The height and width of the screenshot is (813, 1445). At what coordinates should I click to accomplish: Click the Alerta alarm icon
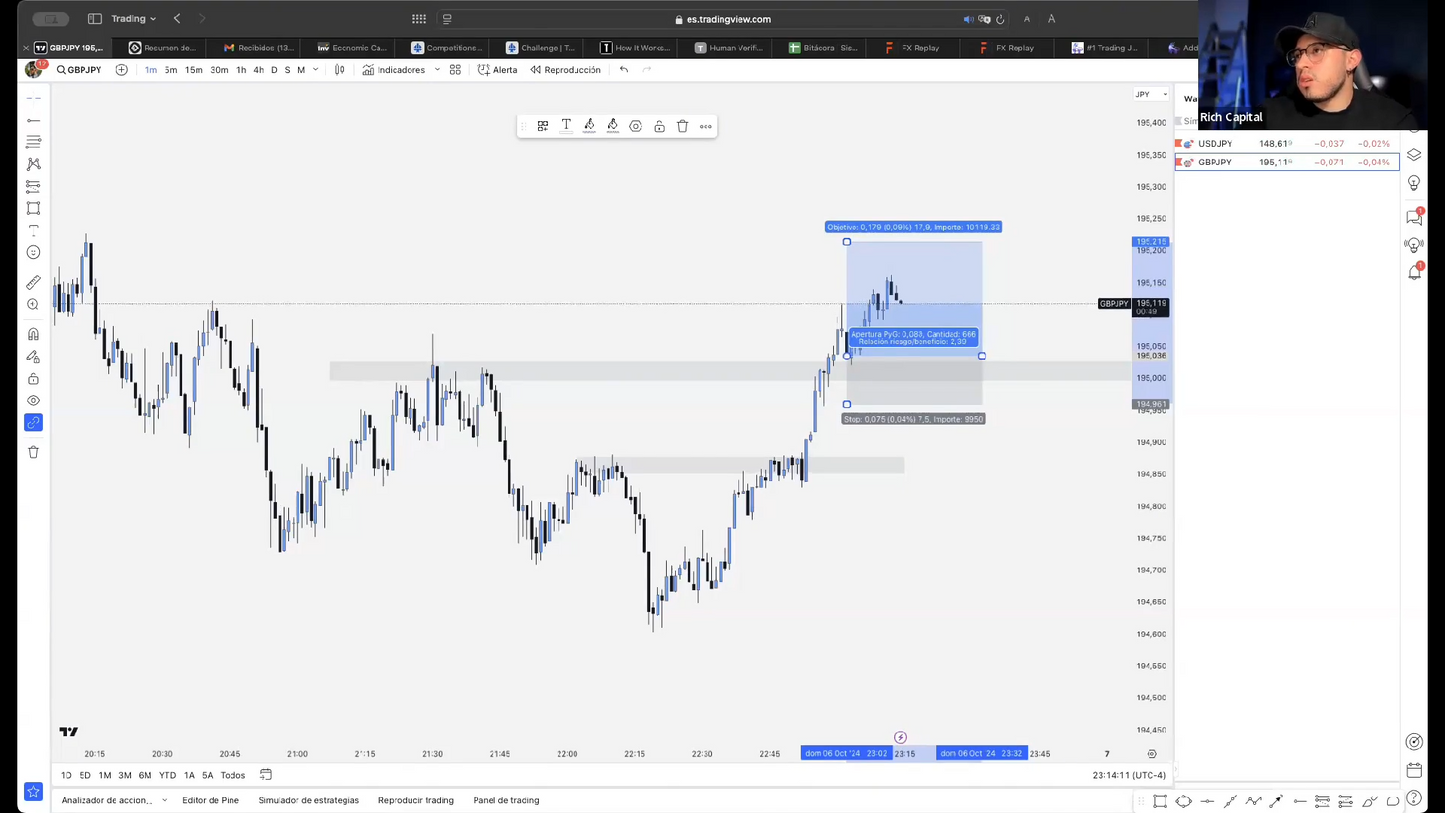(484, 70)
